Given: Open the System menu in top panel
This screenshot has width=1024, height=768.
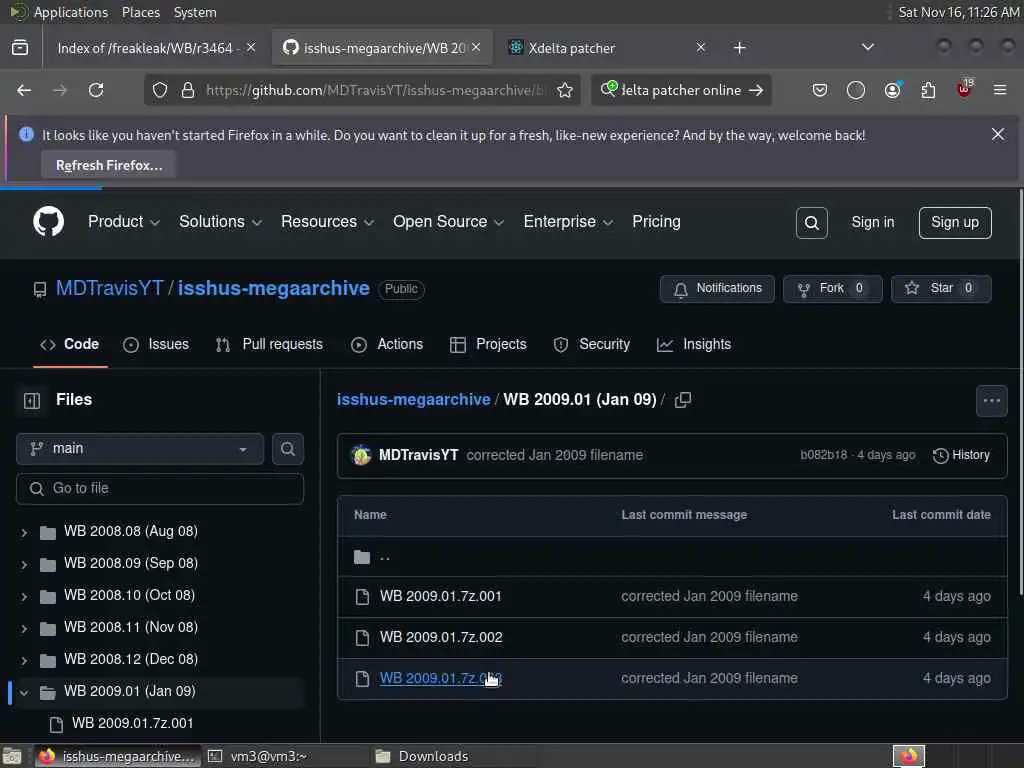Looking at the screenshot, I should pos(195,12).
